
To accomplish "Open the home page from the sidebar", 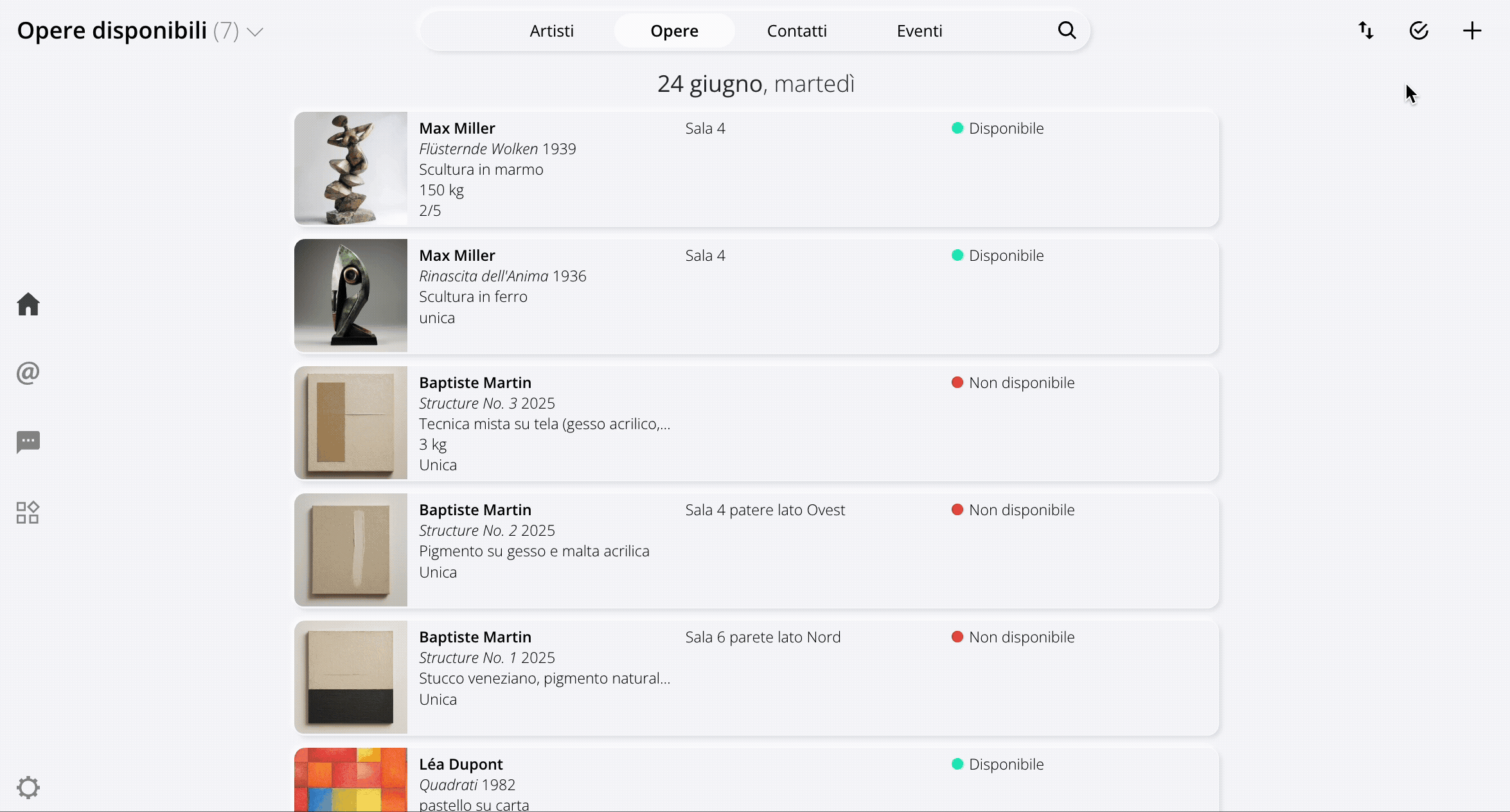I will coord(28,304).
